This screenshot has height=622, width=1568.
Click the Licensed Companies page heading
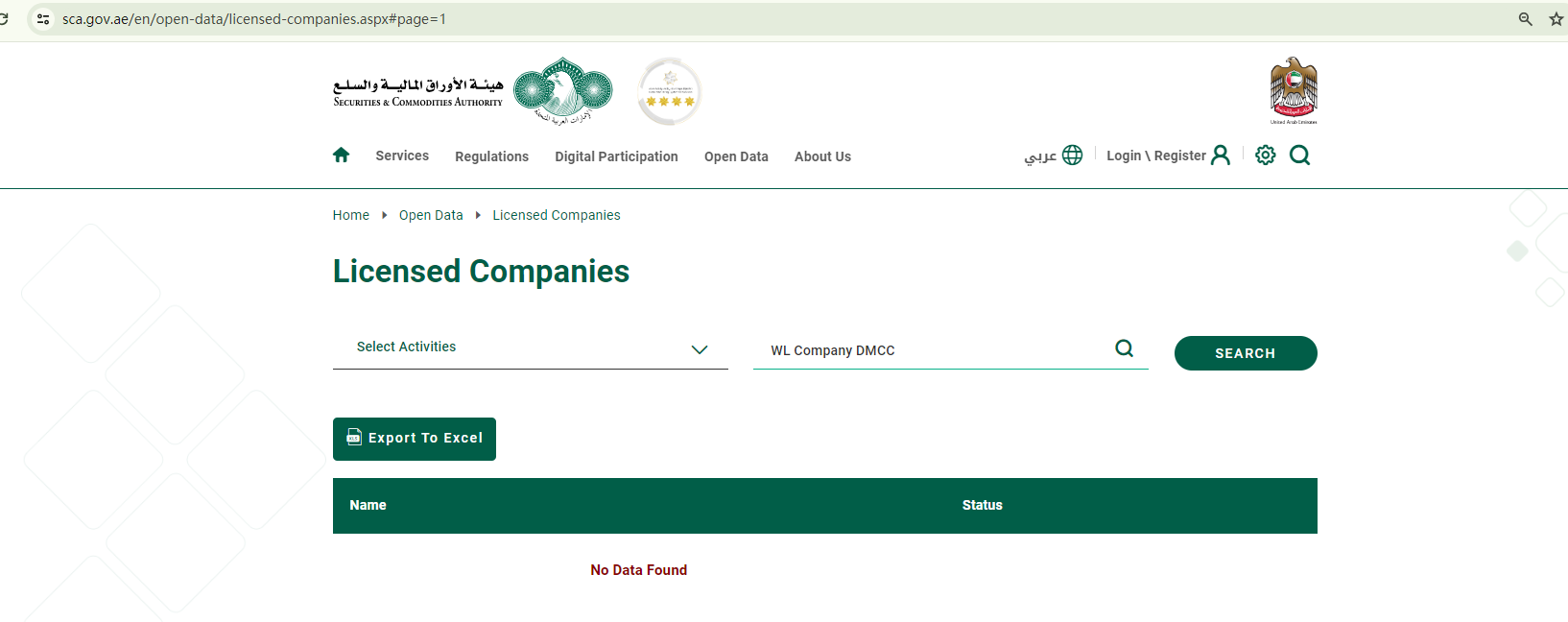pos(481,272)
